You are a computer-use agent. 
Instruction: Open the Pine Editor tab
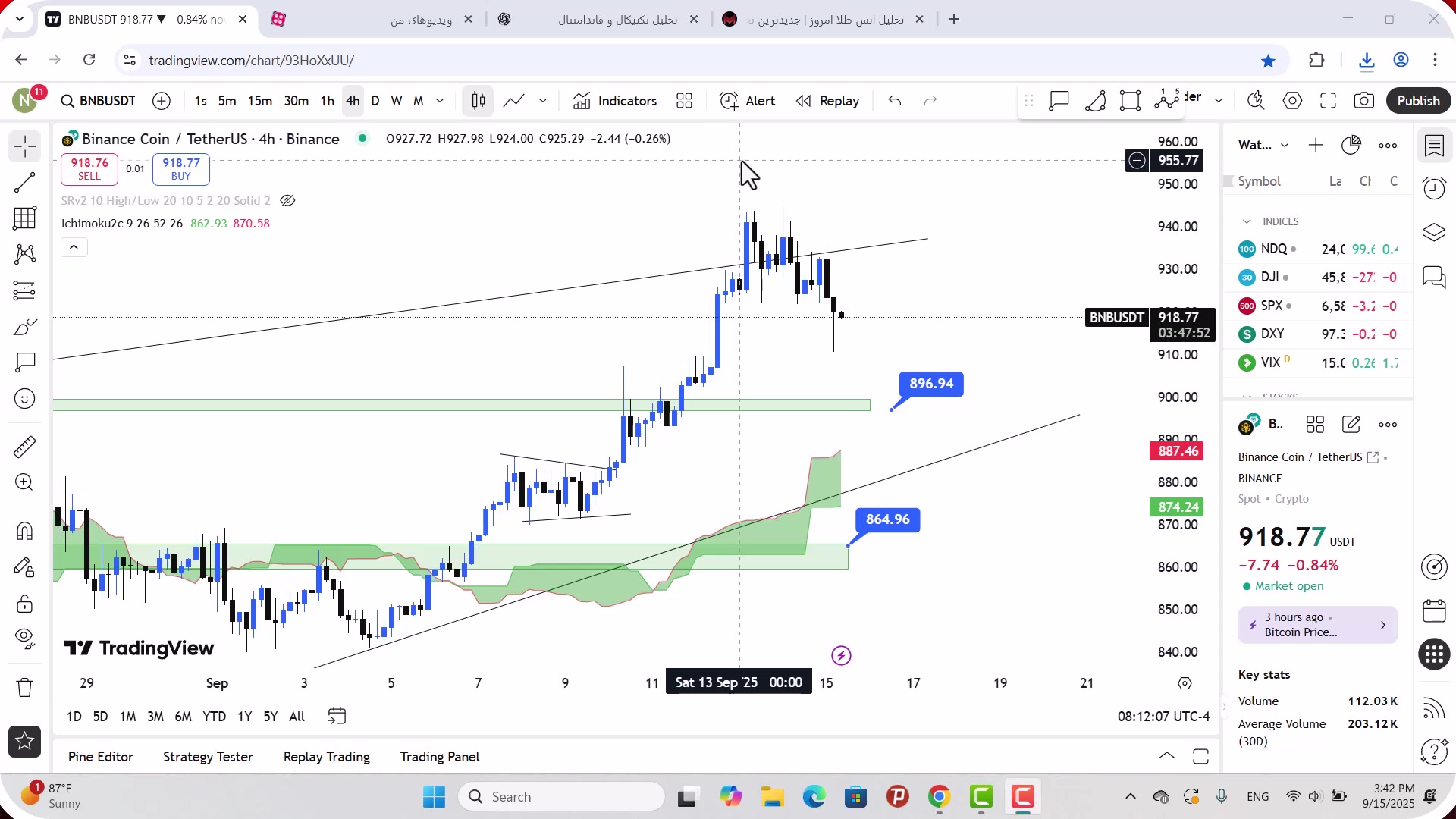(101, 757)
